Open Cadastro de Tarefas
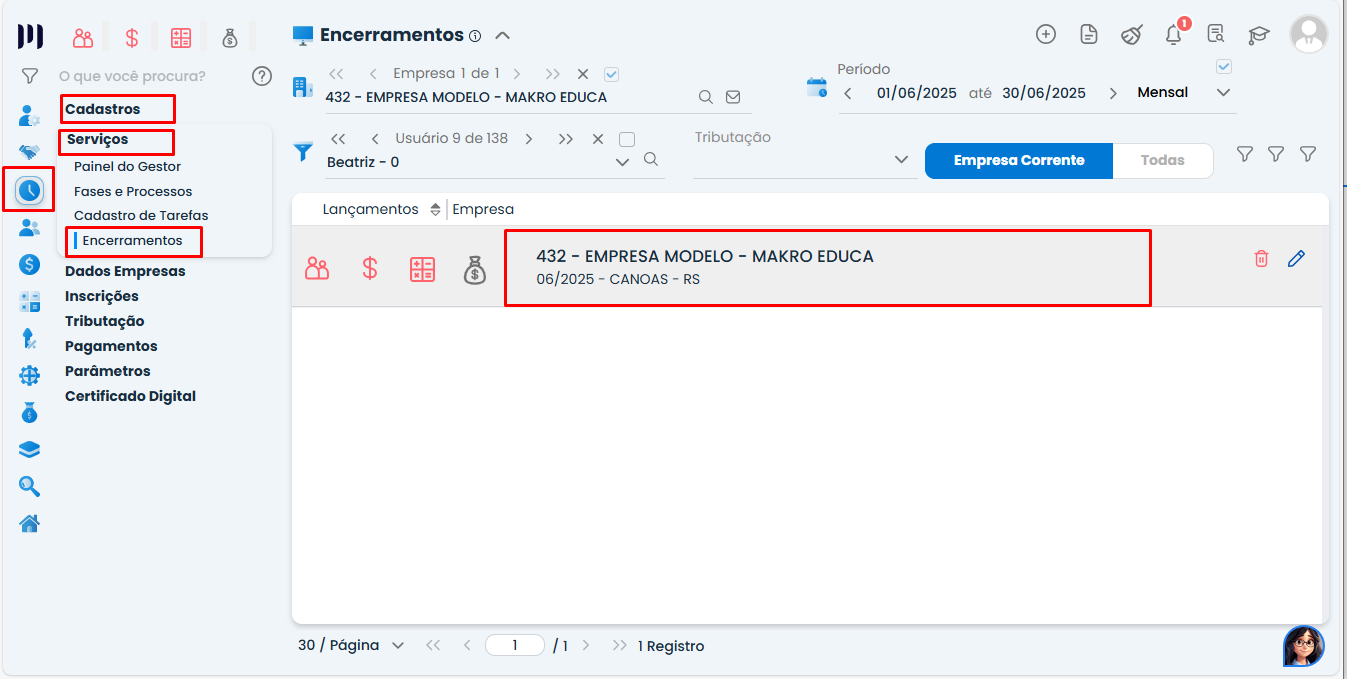Viewport: 1347px width, 679px height. click(141, 215)
